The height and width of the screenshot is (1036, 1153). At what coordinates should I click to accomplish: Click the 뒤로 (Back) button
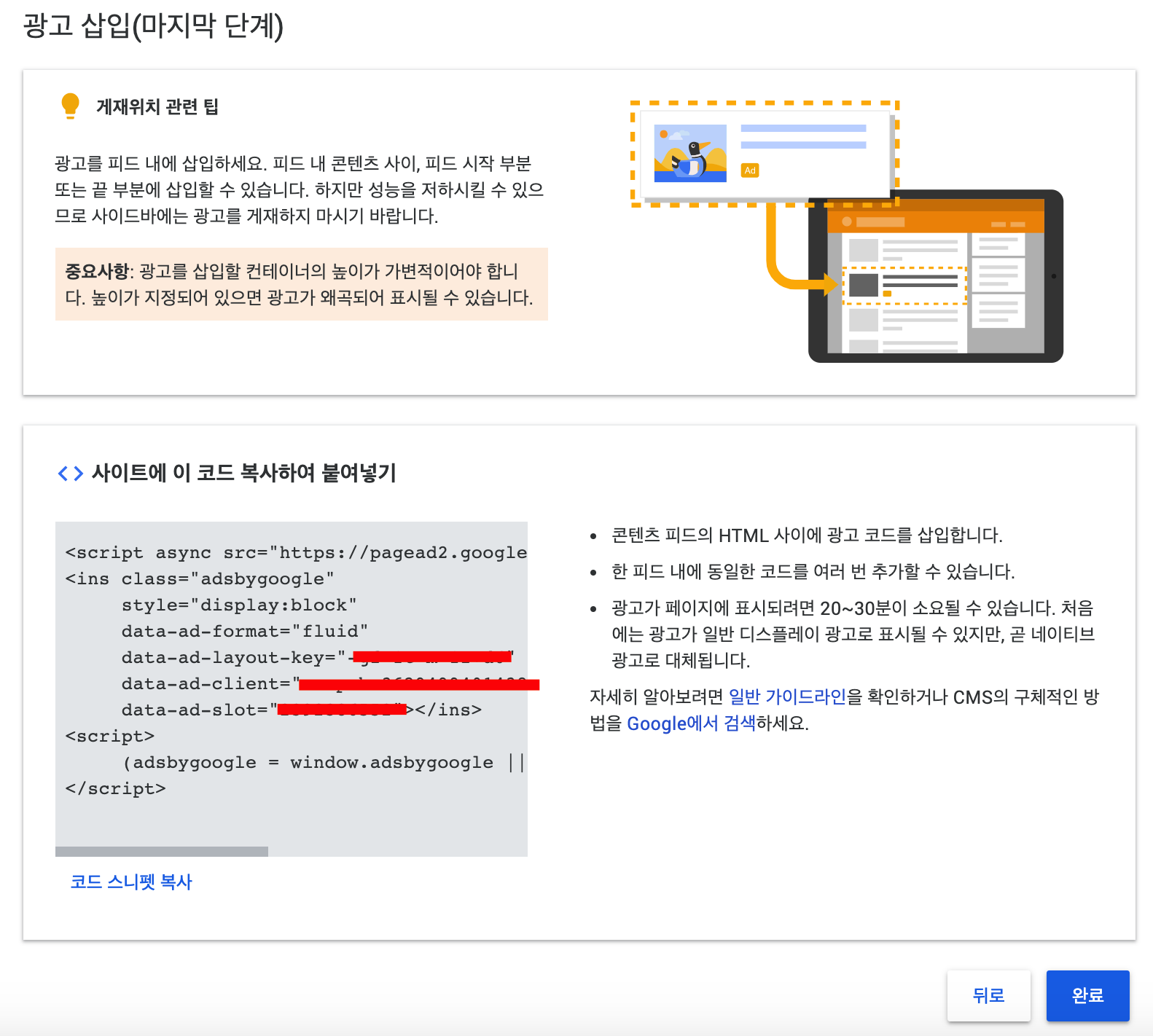(x=988, y=995)
